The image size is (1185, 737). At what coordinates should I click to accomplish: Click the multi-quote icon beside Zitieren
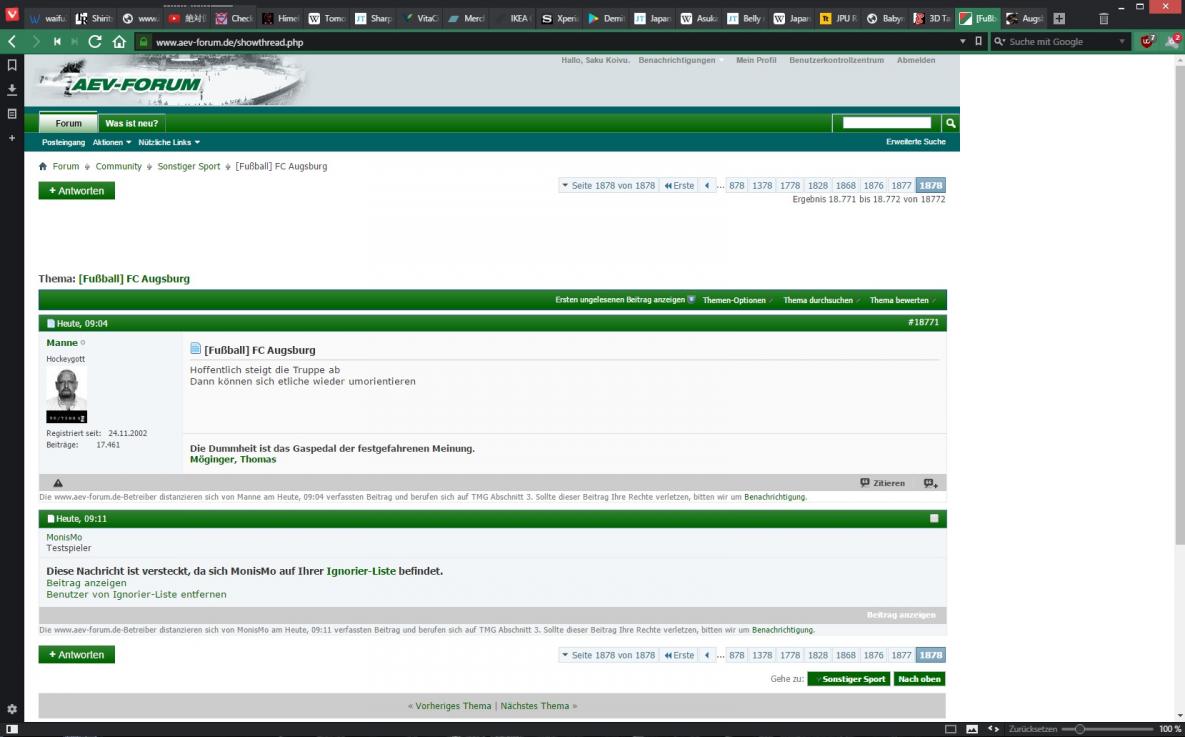pos(930,483)
